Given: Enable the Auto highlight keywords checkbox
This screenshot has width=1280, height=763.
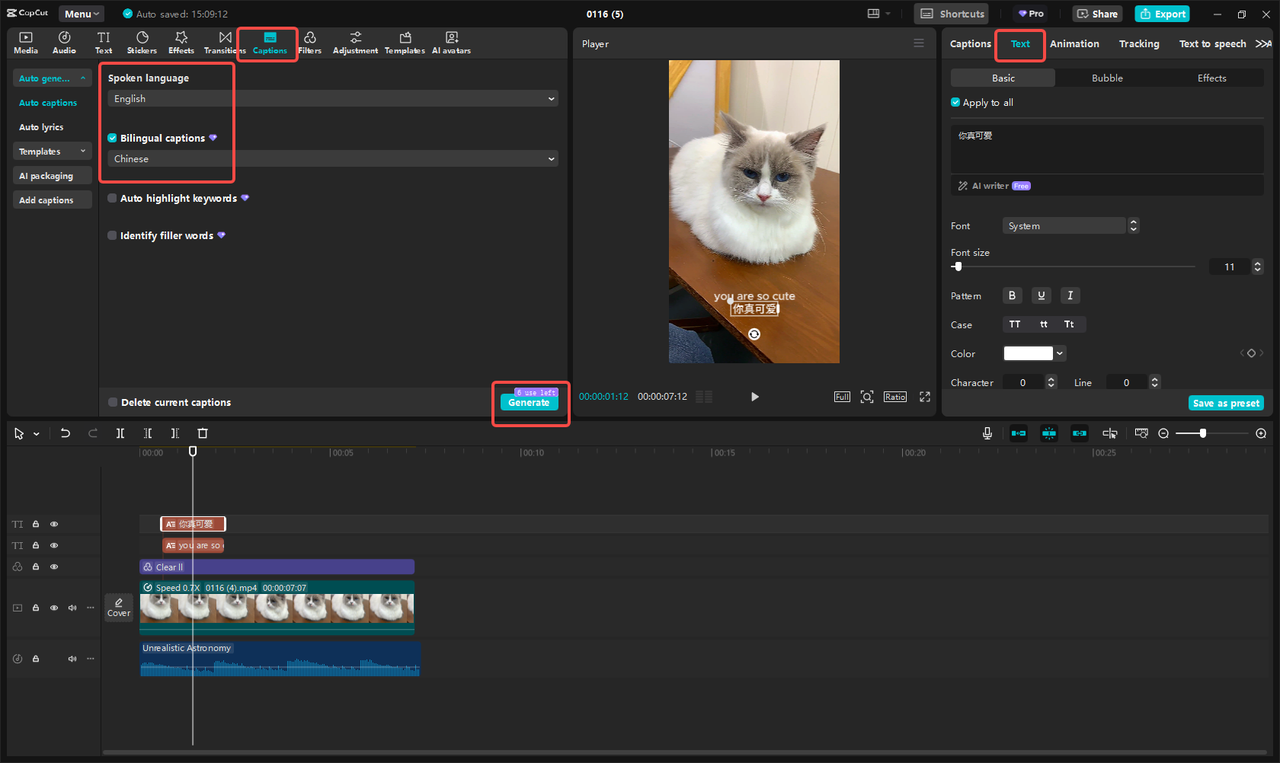Looking at the screenshot, I should pyautogui.click(x=111, y=198).
